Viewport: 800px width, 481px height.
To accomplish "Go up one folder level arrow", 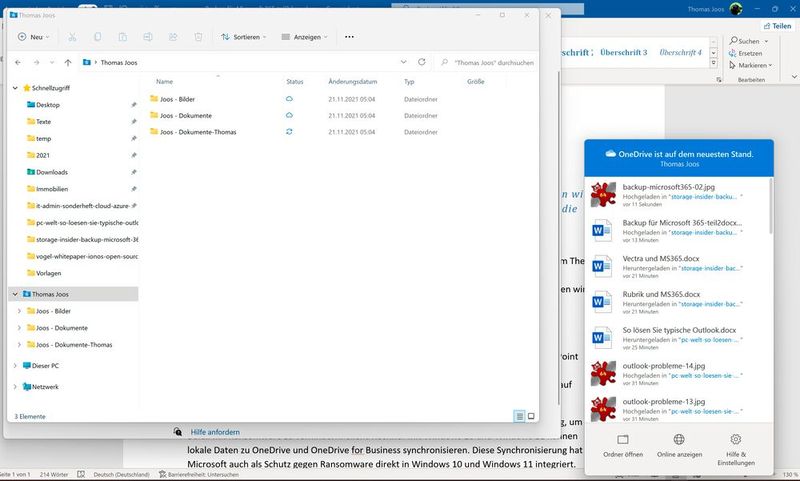I will 68,62.
